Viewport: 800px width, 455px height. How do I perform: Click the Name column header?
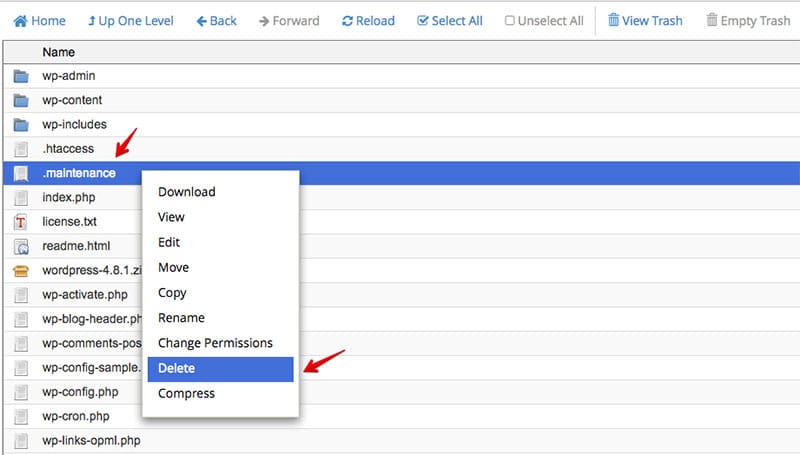59,52
